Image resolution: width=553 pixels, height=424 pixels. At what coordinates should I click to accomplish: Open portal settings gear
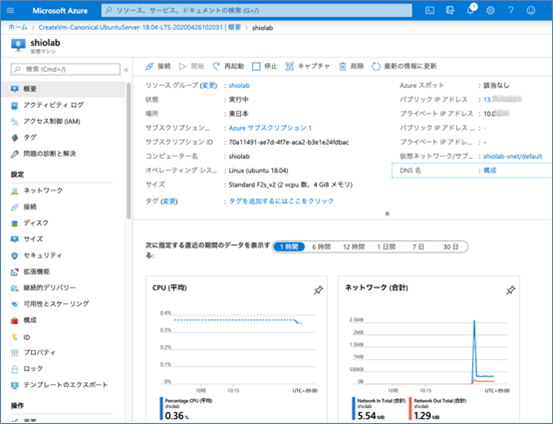pos(490,11)
